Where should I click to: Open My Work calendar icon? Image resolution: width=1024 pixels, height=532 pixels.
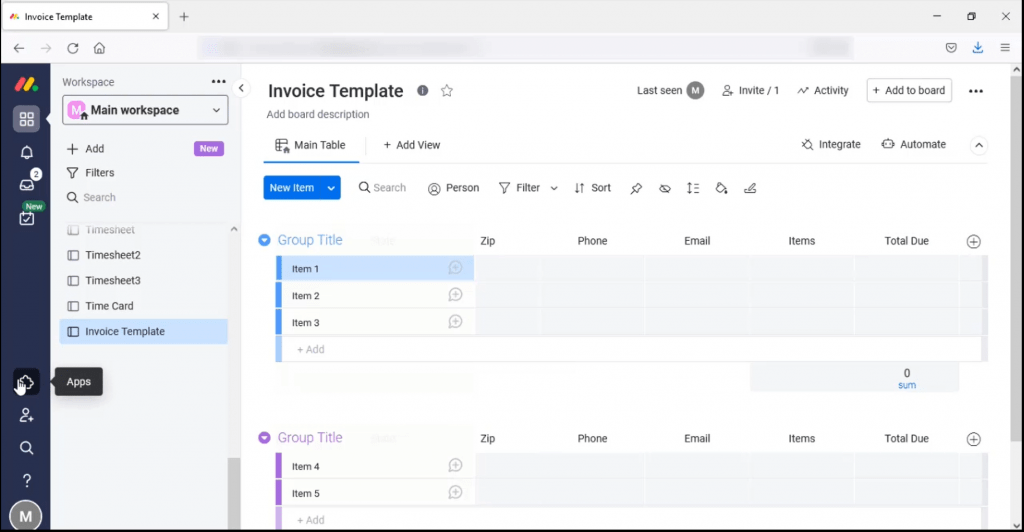27,218
